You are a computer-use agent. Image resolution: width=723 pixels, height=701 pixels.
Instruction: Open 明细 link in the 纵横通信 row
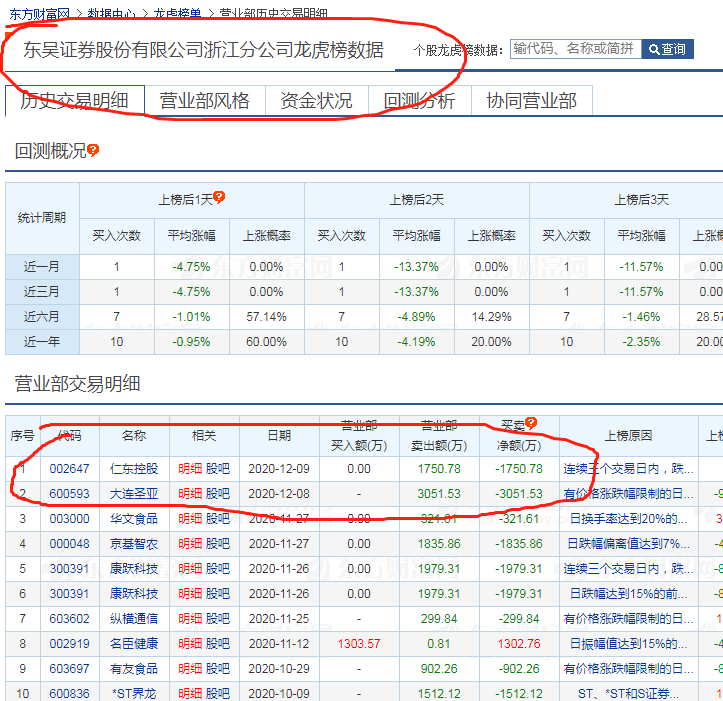[x=190, y=618]
